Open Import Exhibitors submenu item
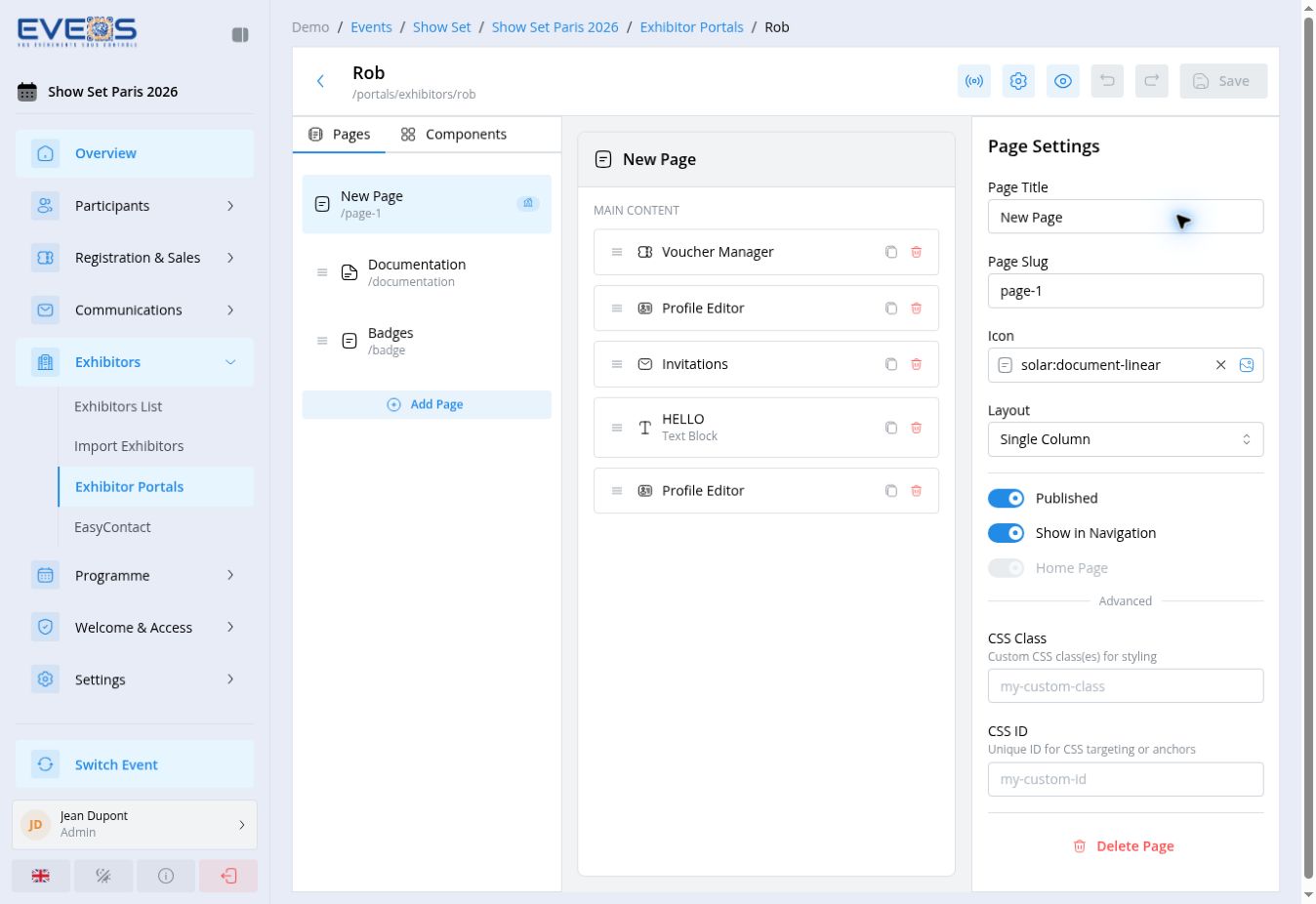The image size is (1316, 904). click(x=129, y=446)
